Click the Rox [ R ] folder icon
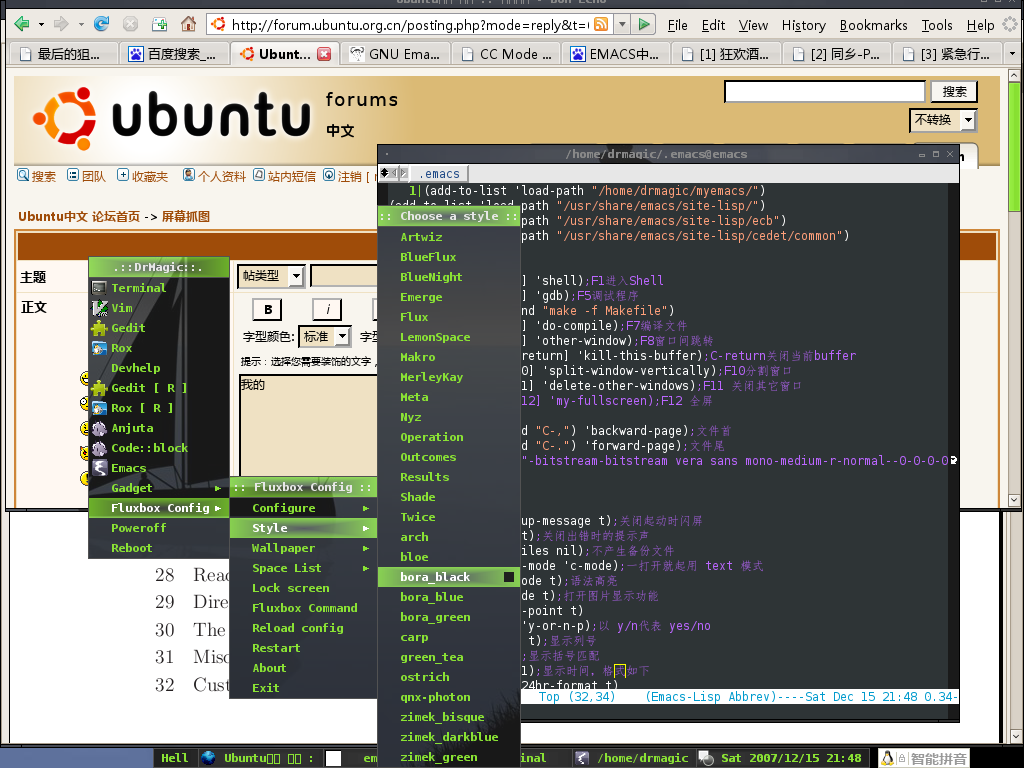Screen dimensions: 1024x768 point(99,408)
